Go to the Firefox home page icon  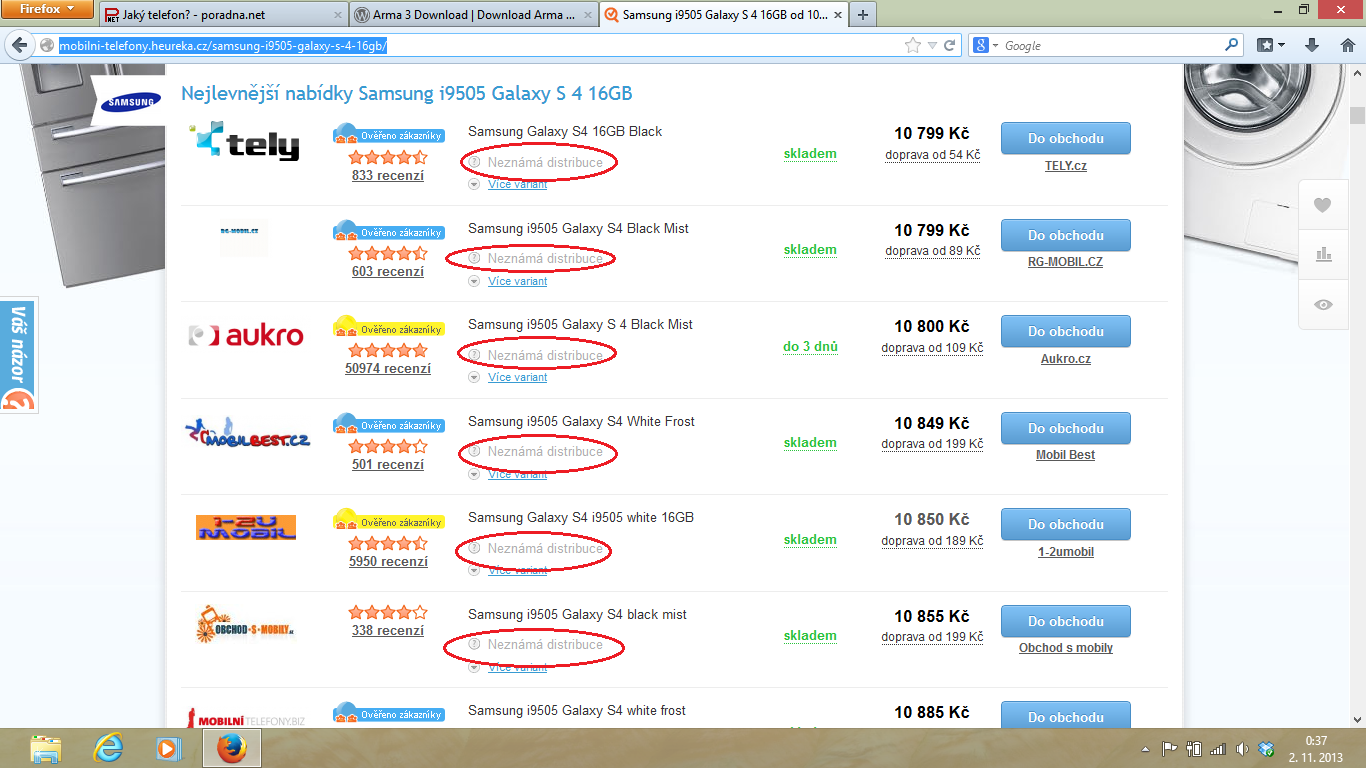tap(1347, 45)
